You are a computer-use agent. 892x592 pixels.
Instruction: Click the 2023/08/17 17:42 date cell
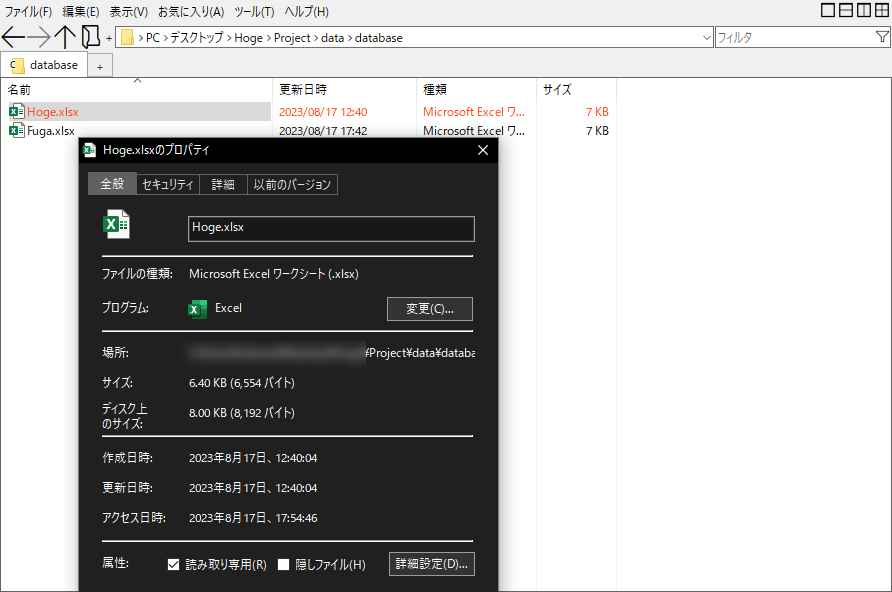point(323,131)
